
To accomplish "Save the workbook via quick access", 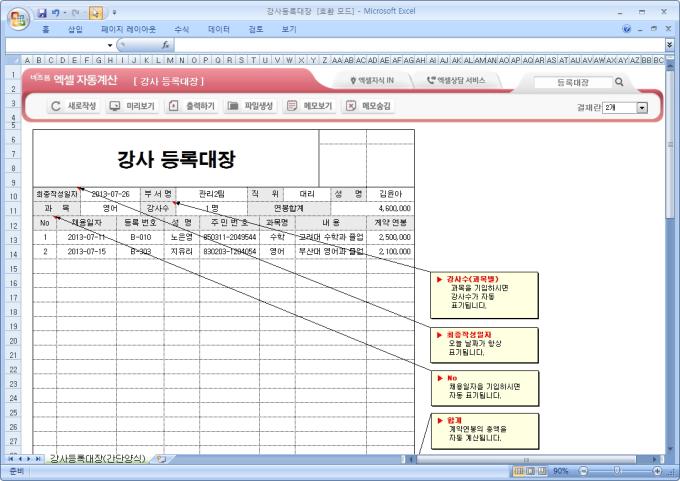I will click(42, 13).
